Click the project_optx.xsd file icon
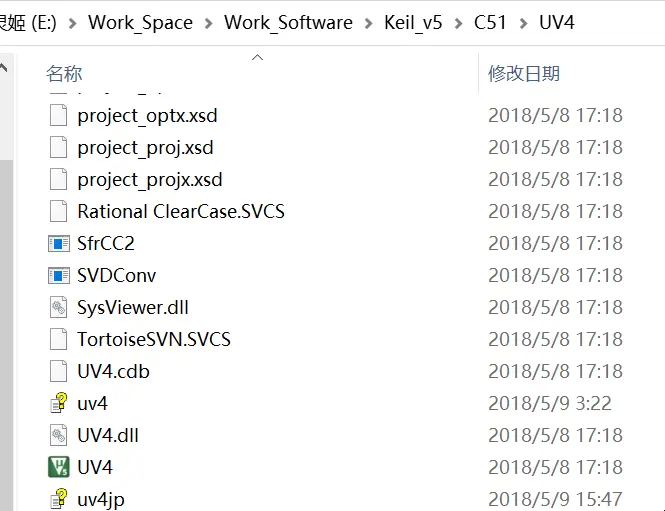Image resolution: width=665 pixels, height=511 pixels. [x=59, y=115]
